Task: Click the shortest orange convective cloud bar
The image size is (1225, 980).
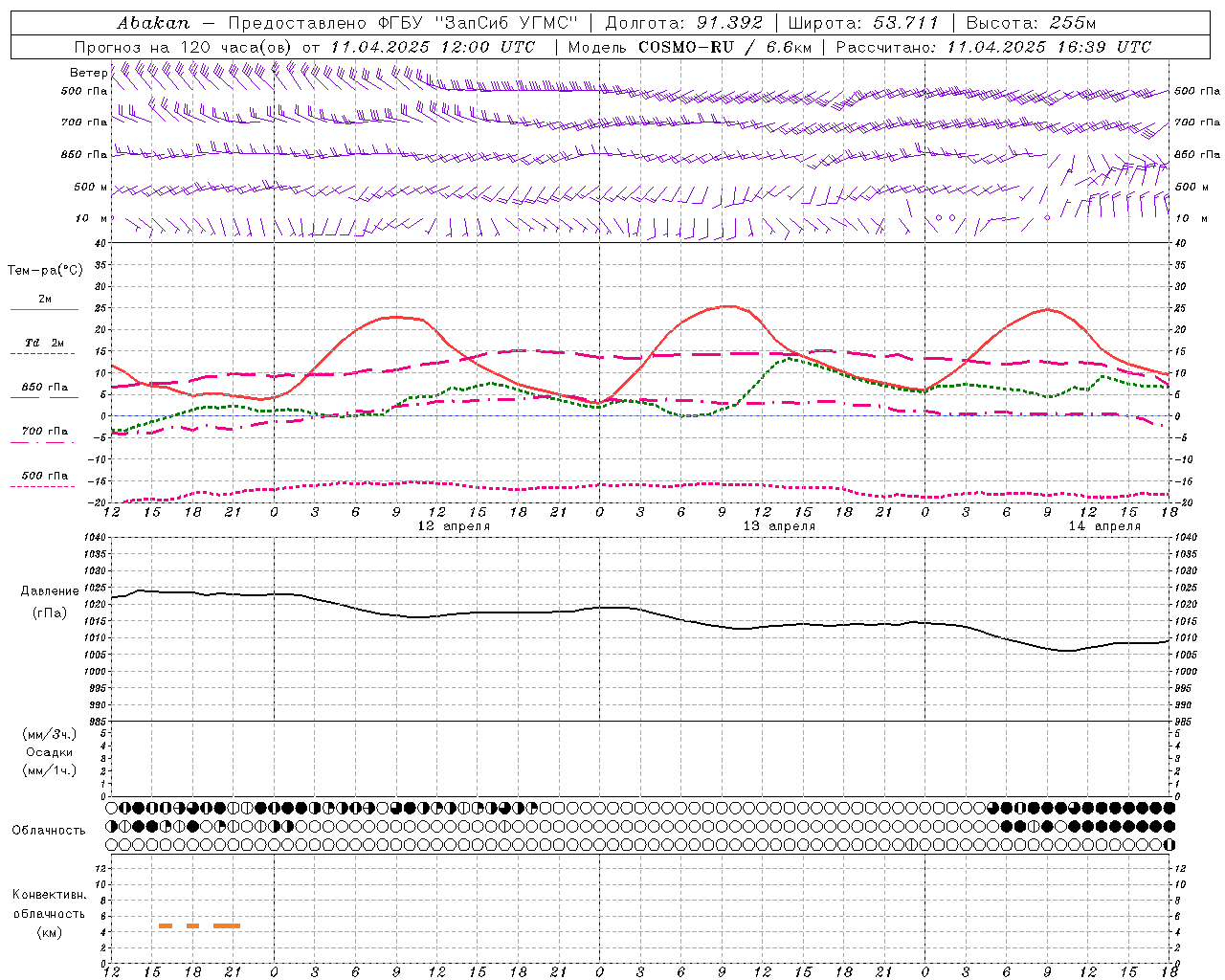Action: click(x=192, y=925)
